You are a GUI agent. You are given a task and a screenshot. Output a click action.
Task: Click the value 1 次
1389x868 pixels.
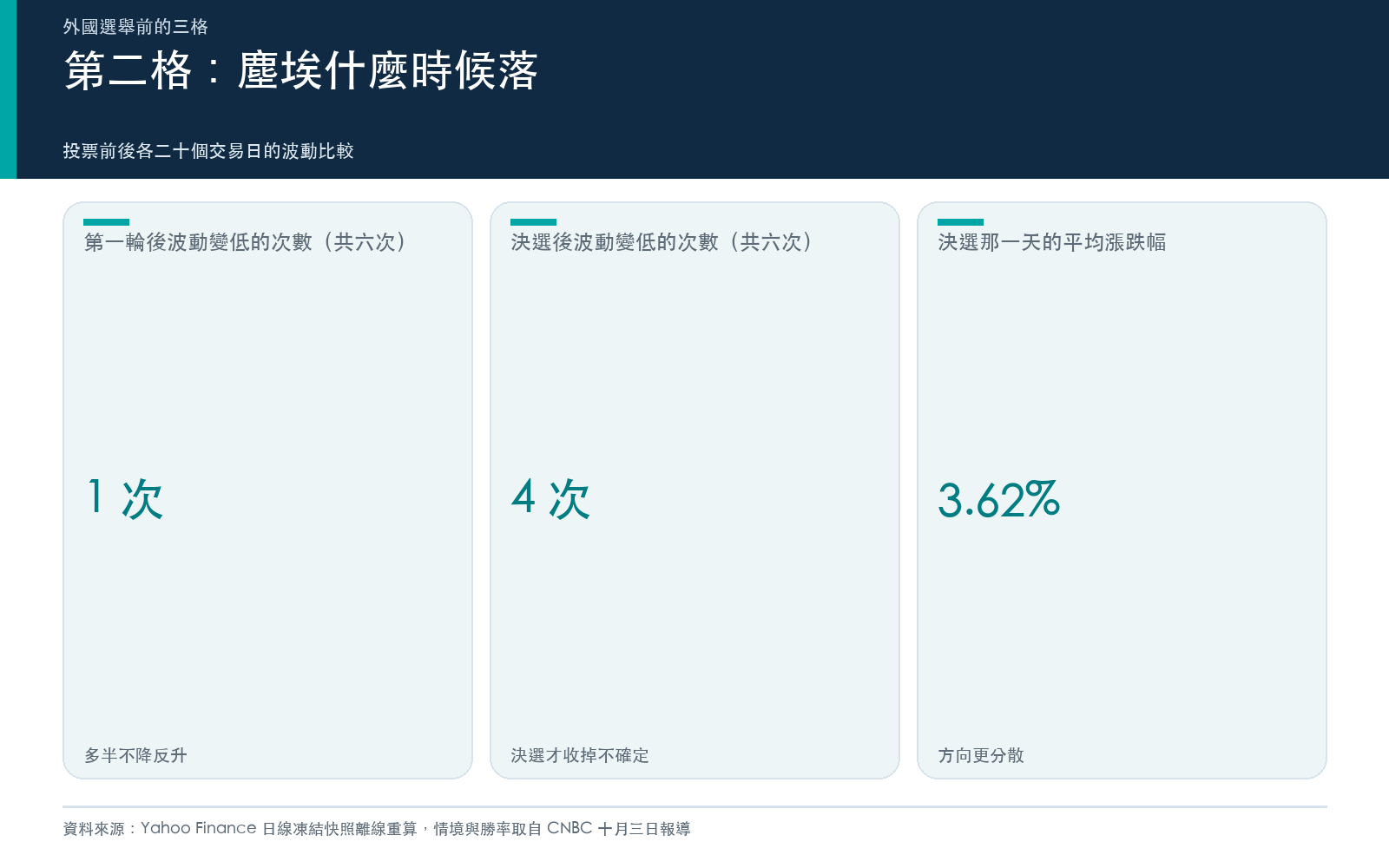[125, 499]
